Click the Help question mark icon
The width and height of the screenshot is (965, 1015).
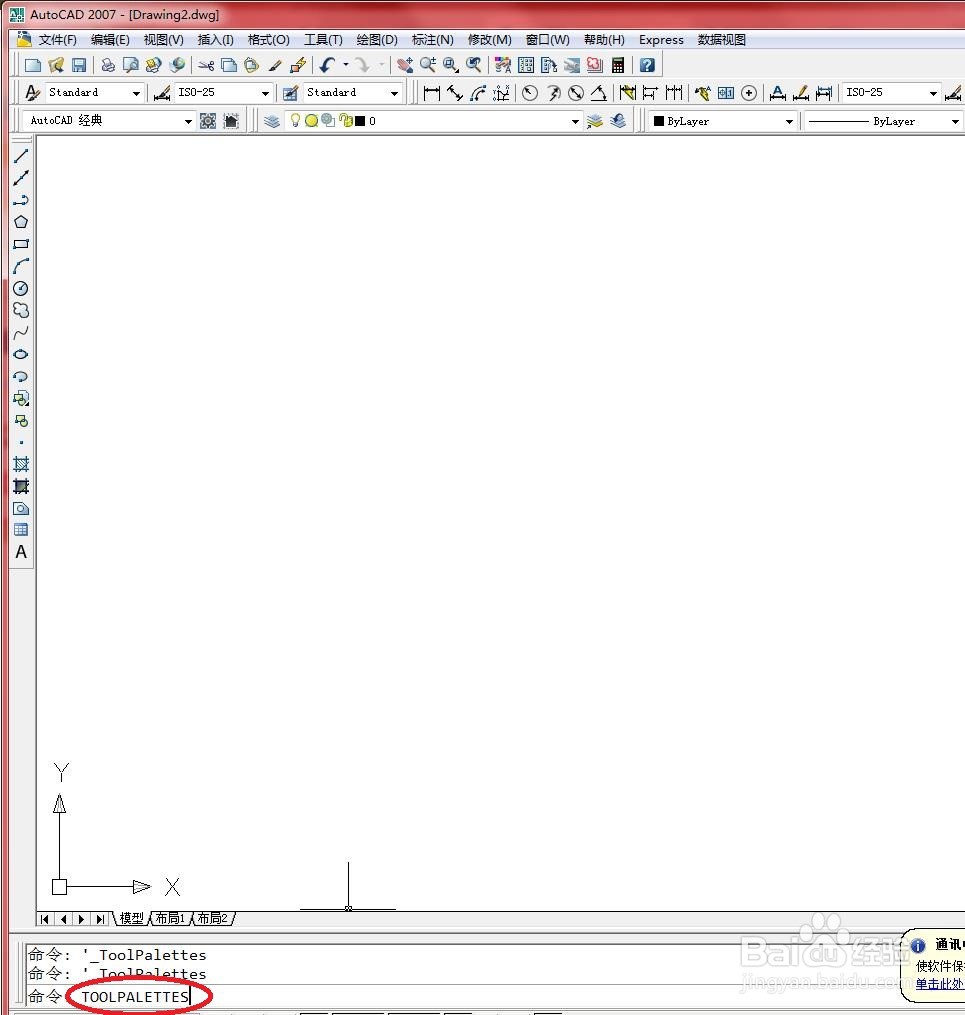(x=647, y=65)
